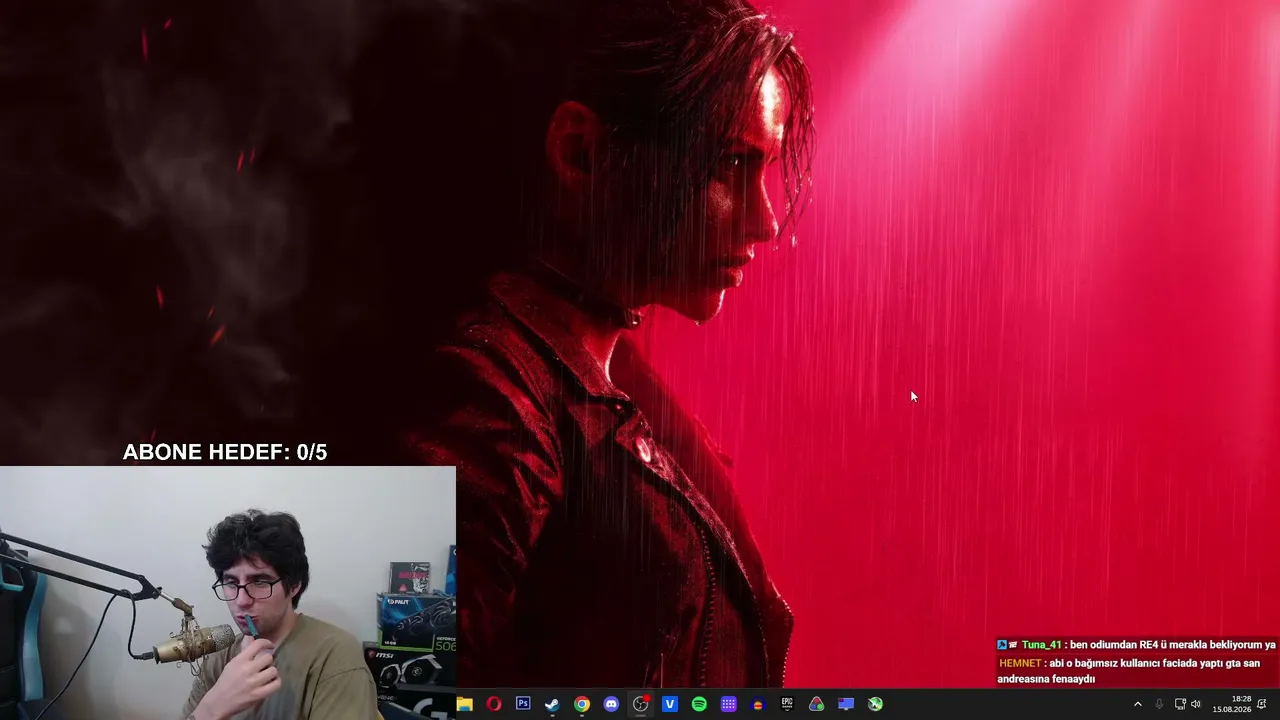Open the purple grid app in taskbar
1280x720 pixels.
[x=729, y=704]
